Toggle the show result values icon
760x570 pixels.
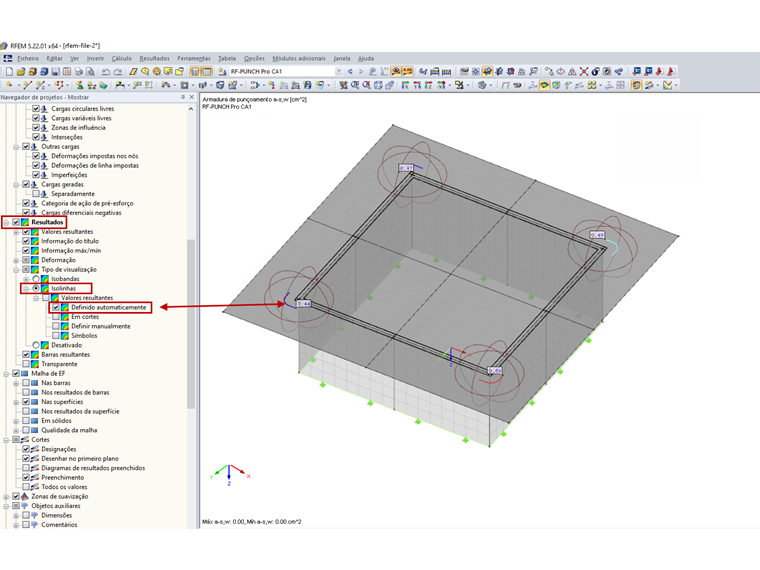click(x=408, y=71)
